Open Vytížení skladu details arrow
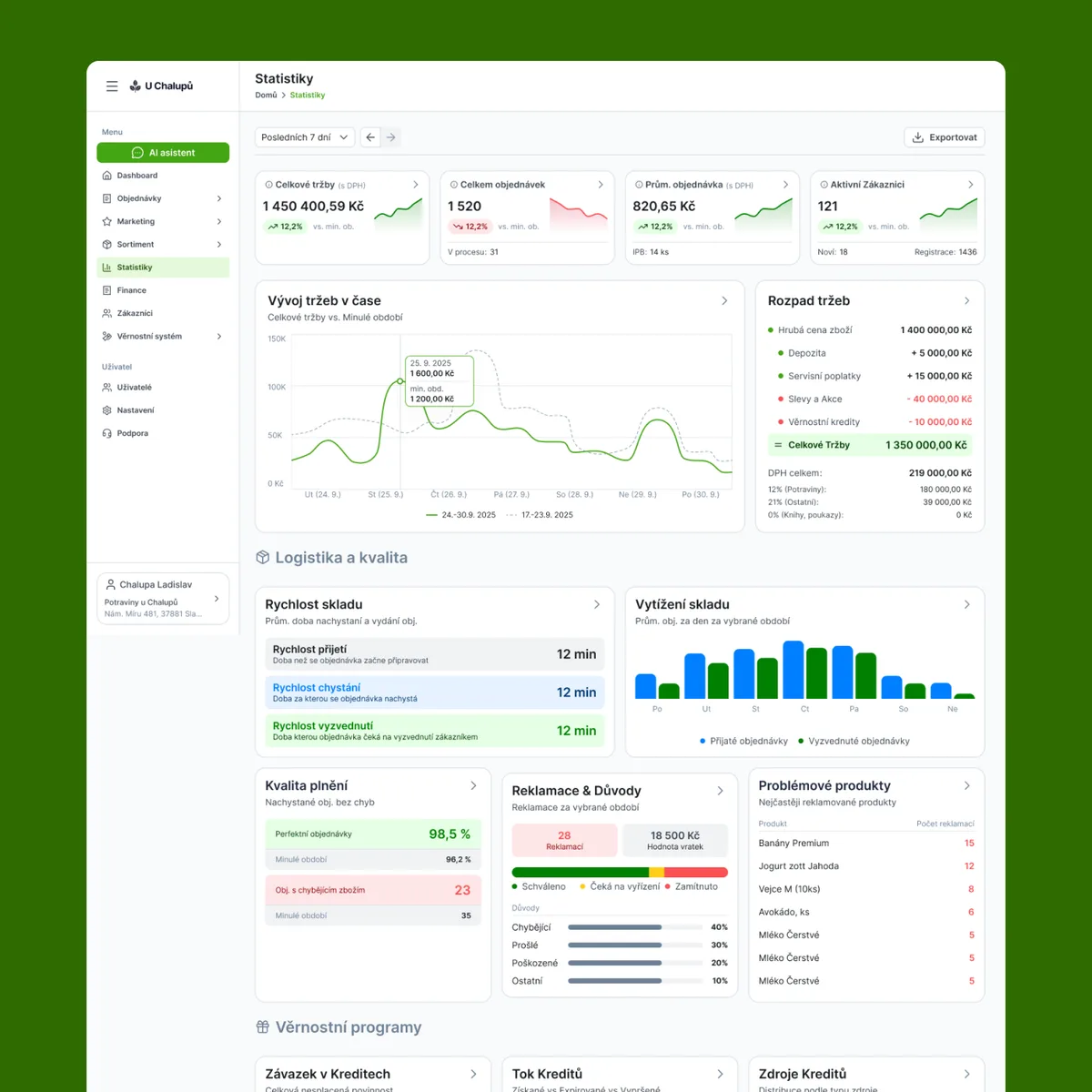1092x1092 pixels. [967, 604]
